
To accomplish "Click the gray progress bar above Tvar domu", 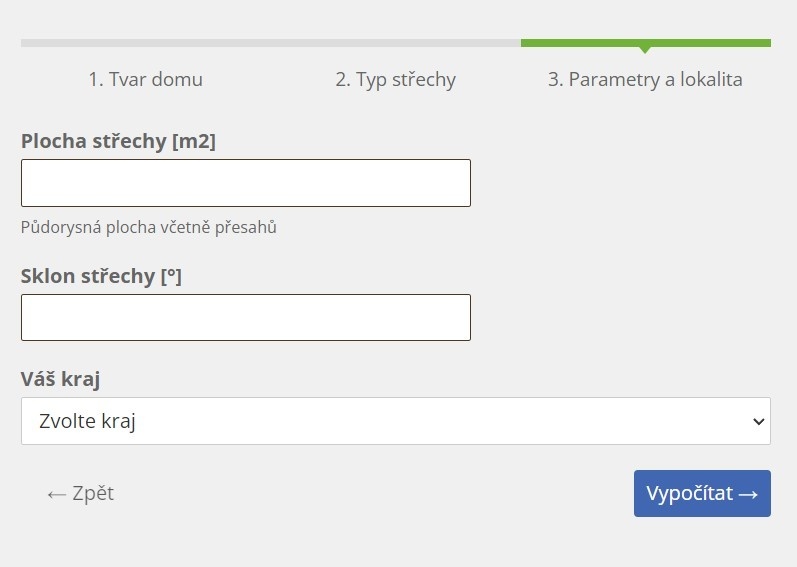I will [146, 43].
